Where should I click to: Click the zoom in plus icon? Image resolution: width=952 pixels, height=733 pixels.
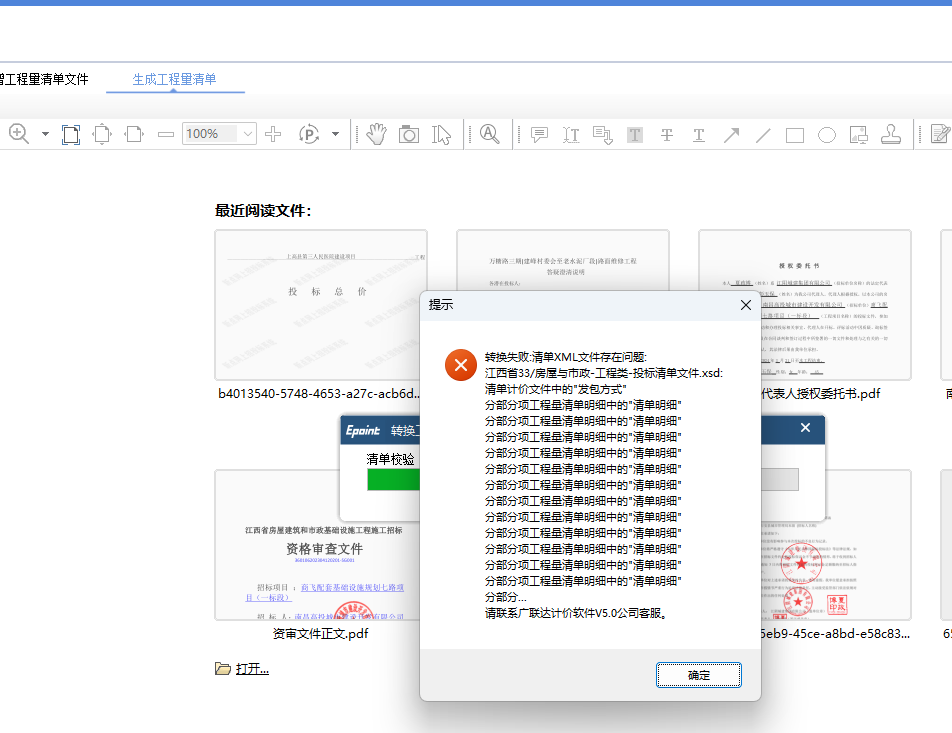click(x=273, y=134)
